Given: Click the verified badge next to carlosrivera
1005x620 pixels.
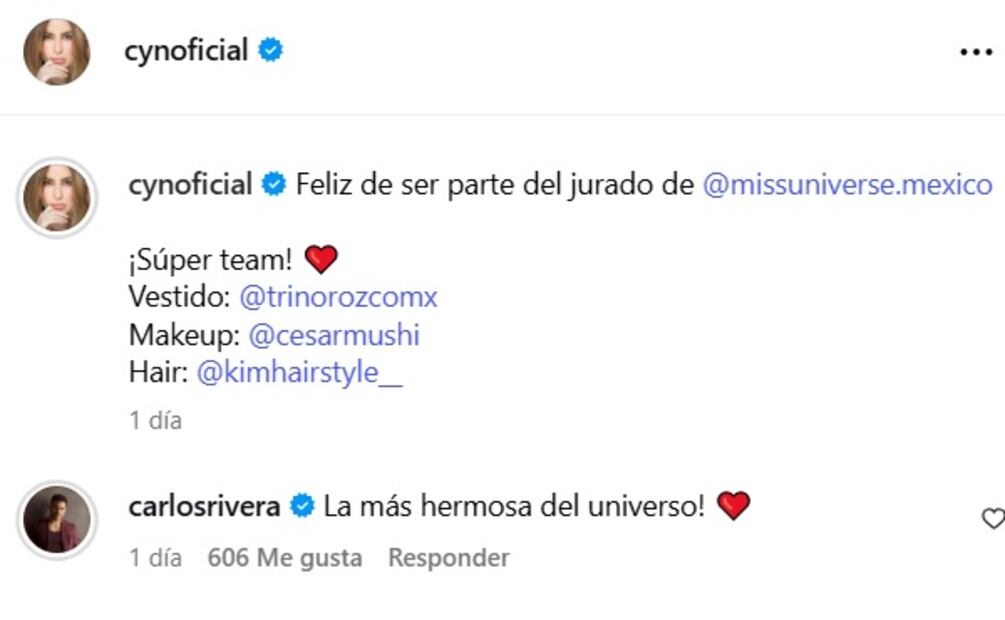Looking at the screenshot, I should click(302, 507).
